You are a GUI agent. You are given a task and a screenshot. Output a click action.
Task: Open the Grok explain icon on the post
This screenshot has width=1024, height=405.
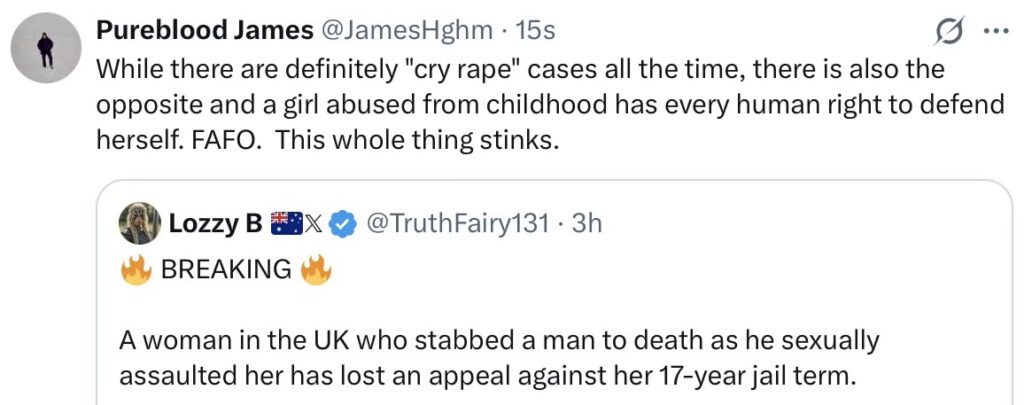click(x=950, y=32)
